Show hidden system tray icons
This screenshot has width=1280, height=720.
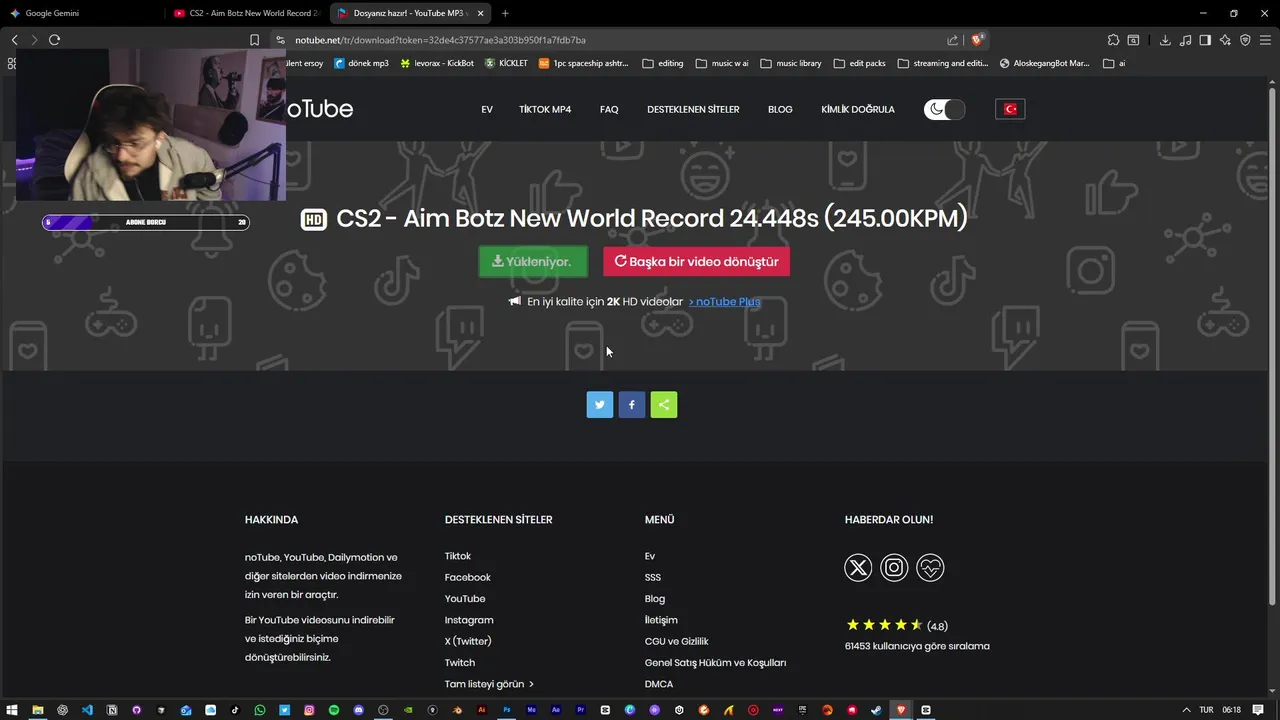(x=1187, y=710)
